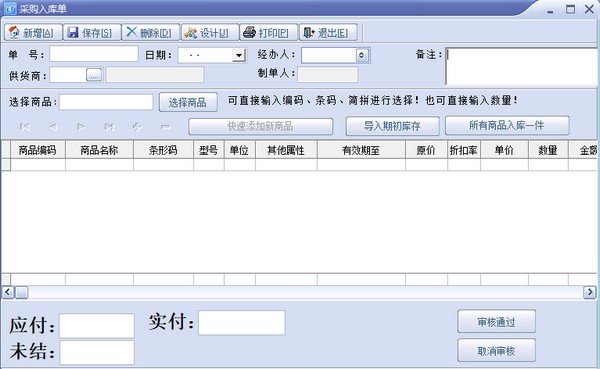The width and height of the screenshot is (600, 369).
Task: Click the 选择商品 text input
Action: (106, 102)
